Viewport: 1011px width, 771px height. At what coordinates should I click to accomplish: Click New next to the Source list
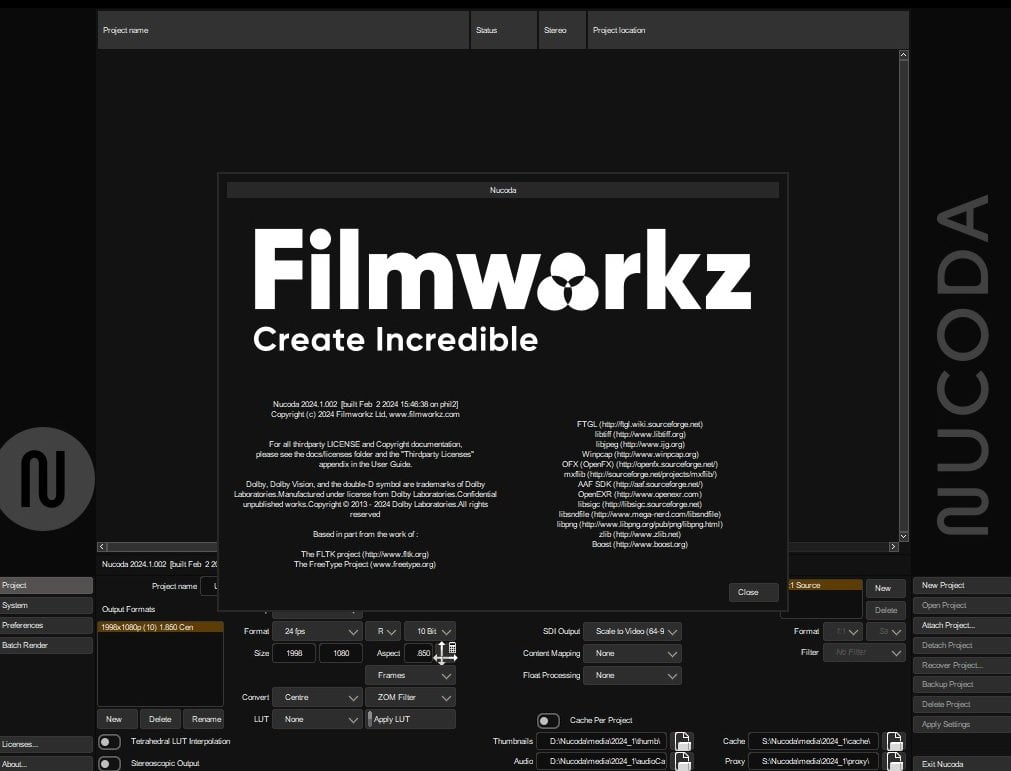click(885, 588)
